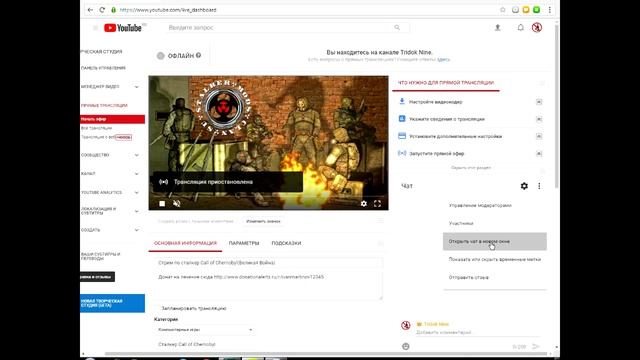This screenshot has width=640, height=360.
Task: Focus the chat comment input field
Action: point(478,332)
